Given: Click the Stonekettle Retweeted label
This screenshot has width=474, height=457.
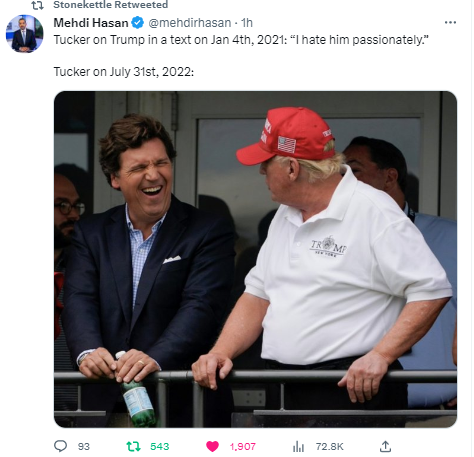Looking at the screenshot, I should [111, 5].
